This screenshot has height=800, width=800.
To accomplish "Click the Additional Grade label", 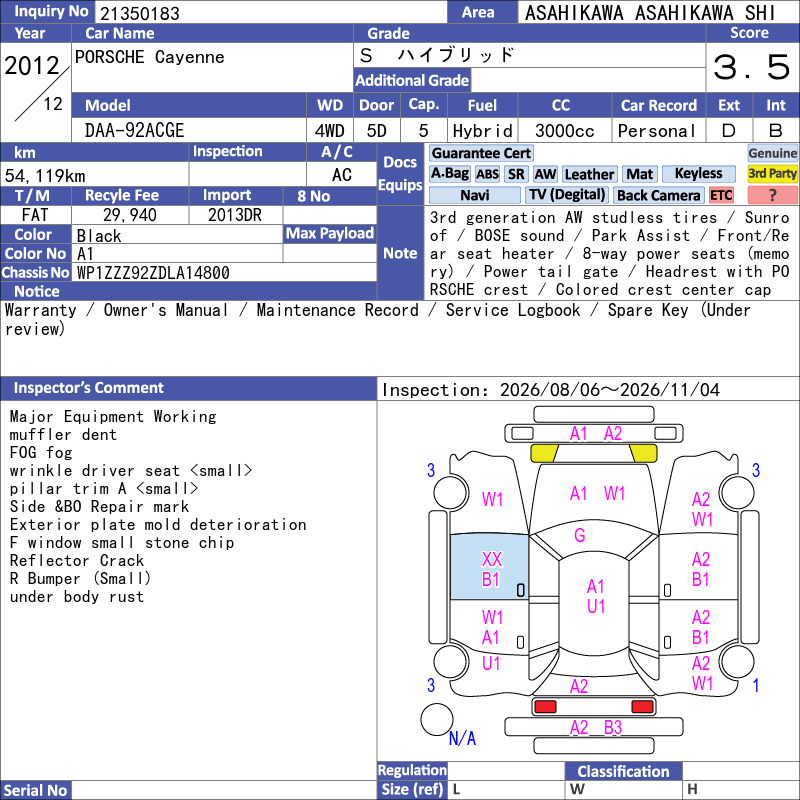I will (x=412, y=80).
